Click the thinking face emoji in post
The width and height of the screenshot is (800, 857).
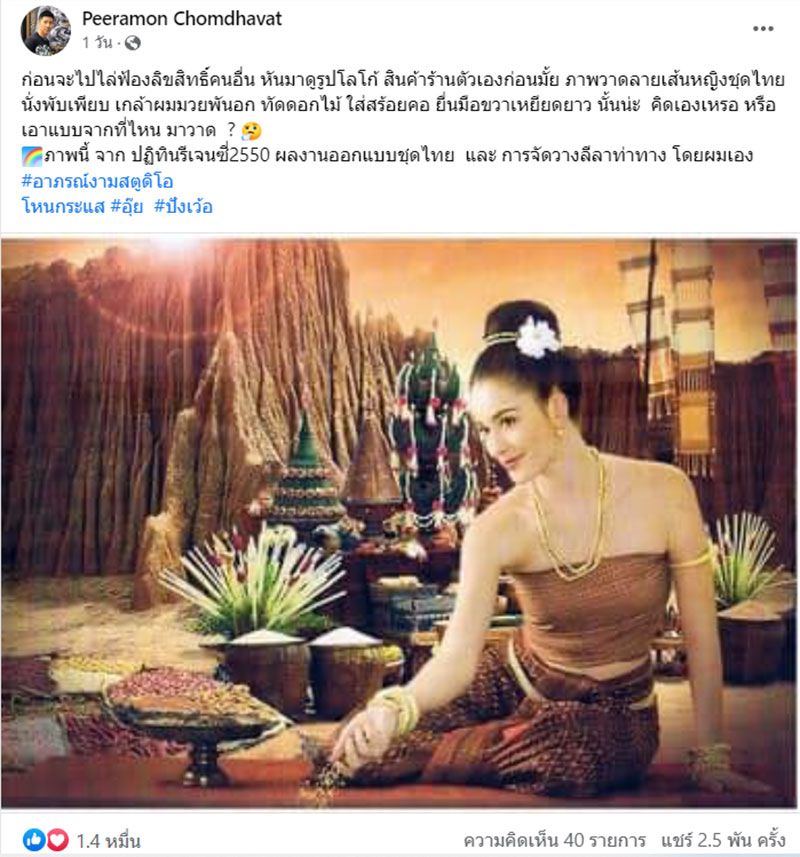(251, 131)
